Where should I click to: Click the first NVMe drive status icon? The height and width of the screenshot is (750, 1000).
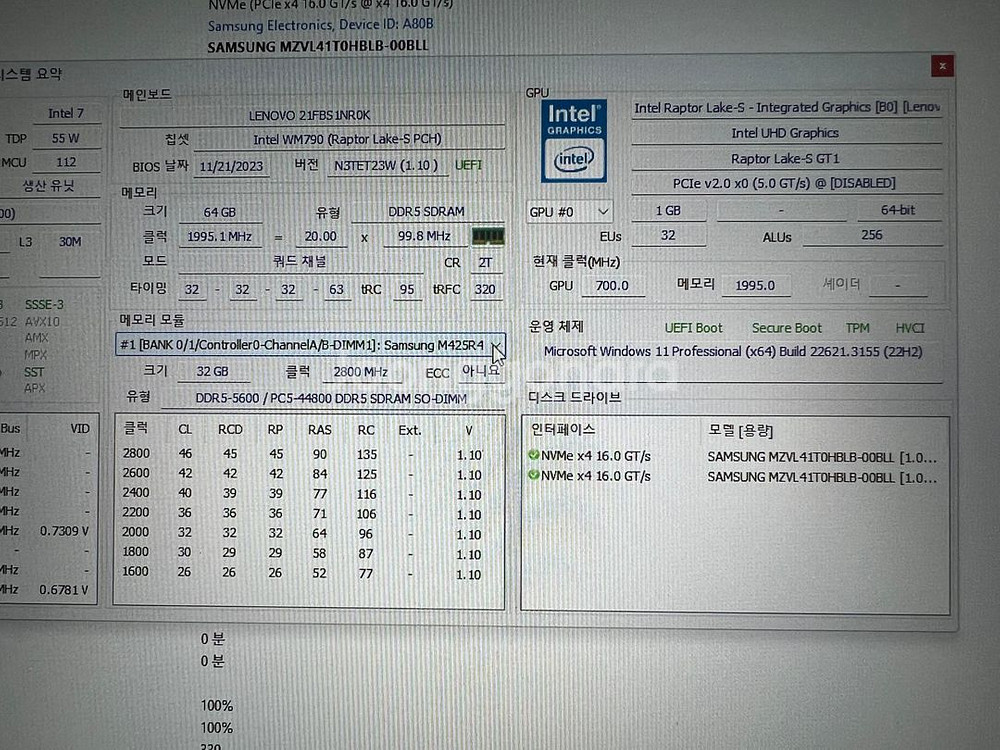pyautogui.click(x=534, y=455)
